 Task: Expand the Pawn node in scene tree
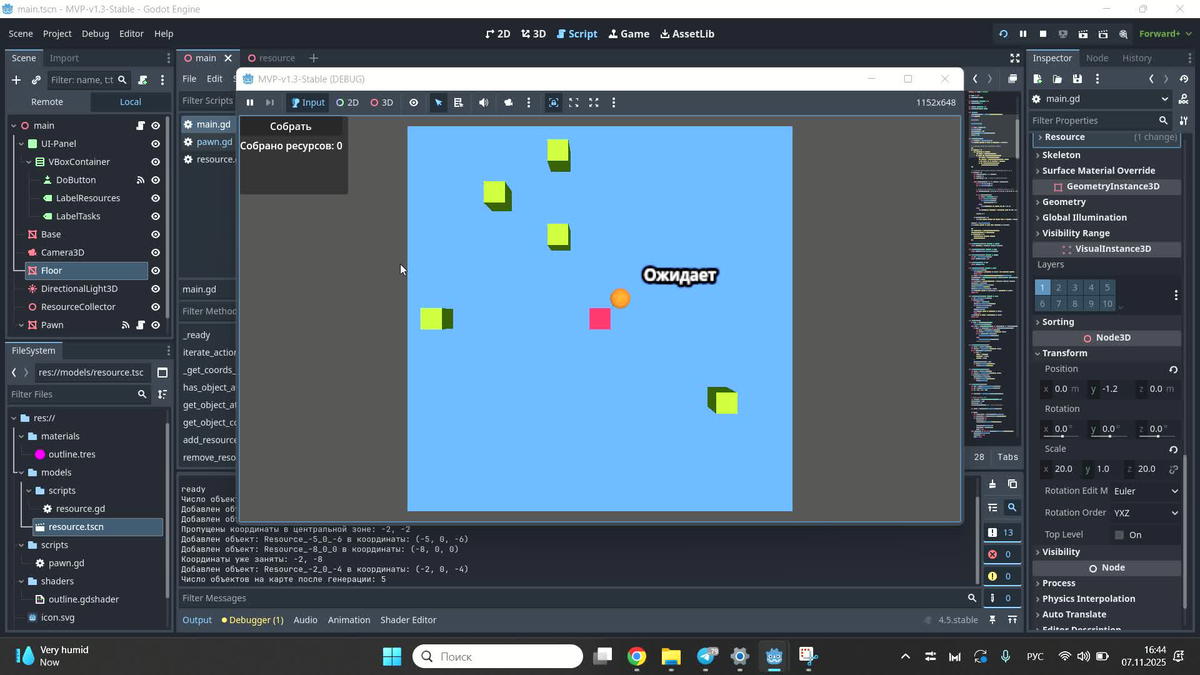[14, 325]
